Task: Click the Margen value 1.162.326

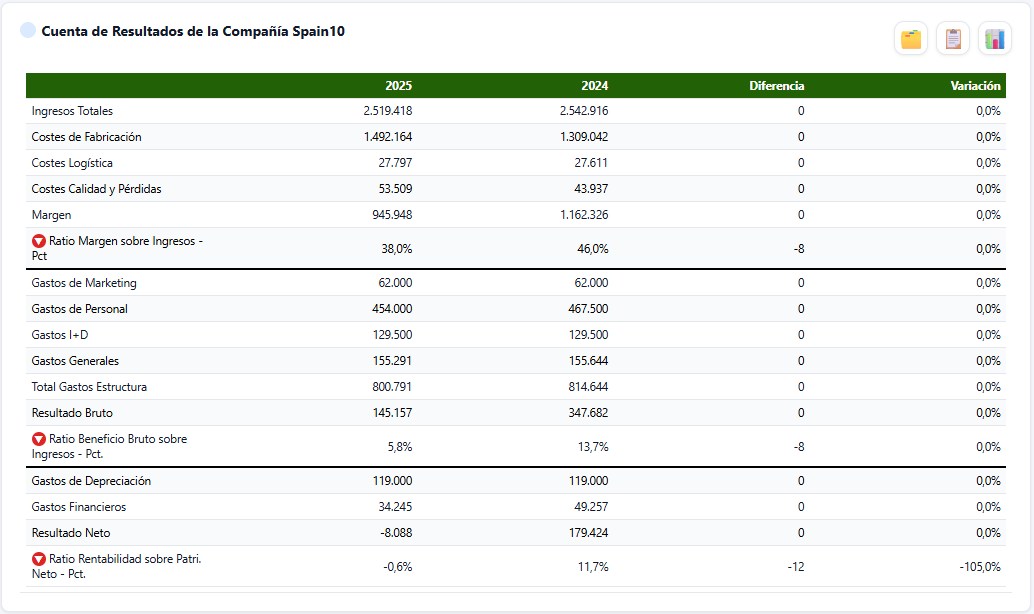Action: coord(584,215)
